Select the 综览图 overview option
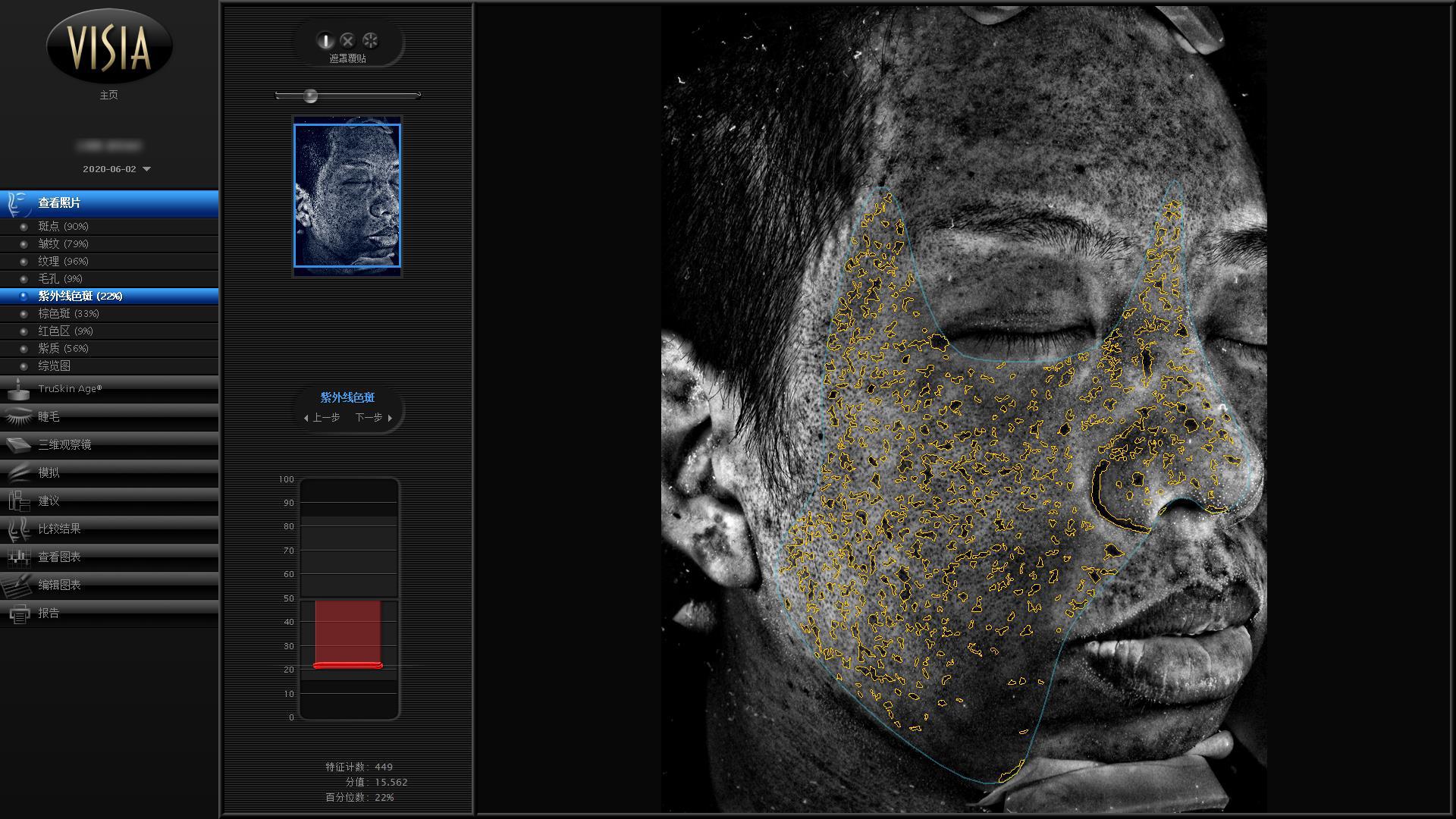 point(109,366)
